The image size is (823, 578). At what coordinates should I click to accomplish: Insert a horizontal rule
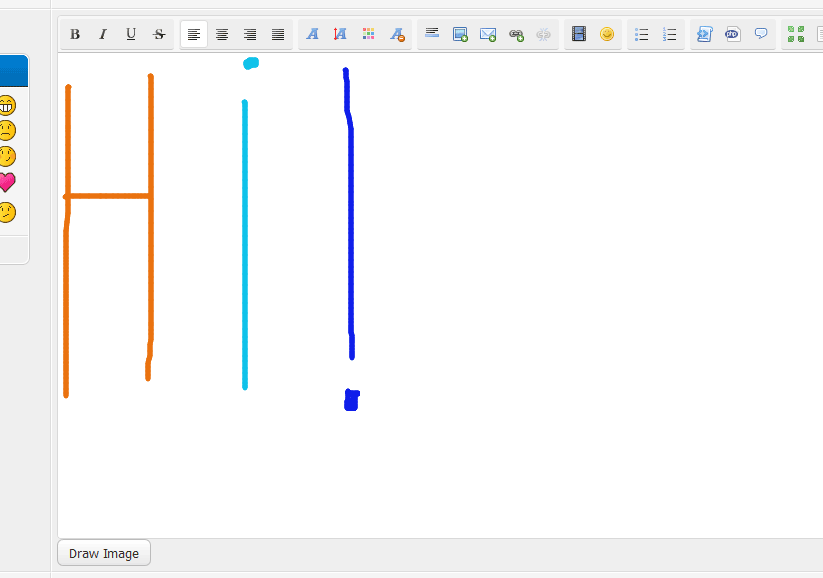[432, 34]
